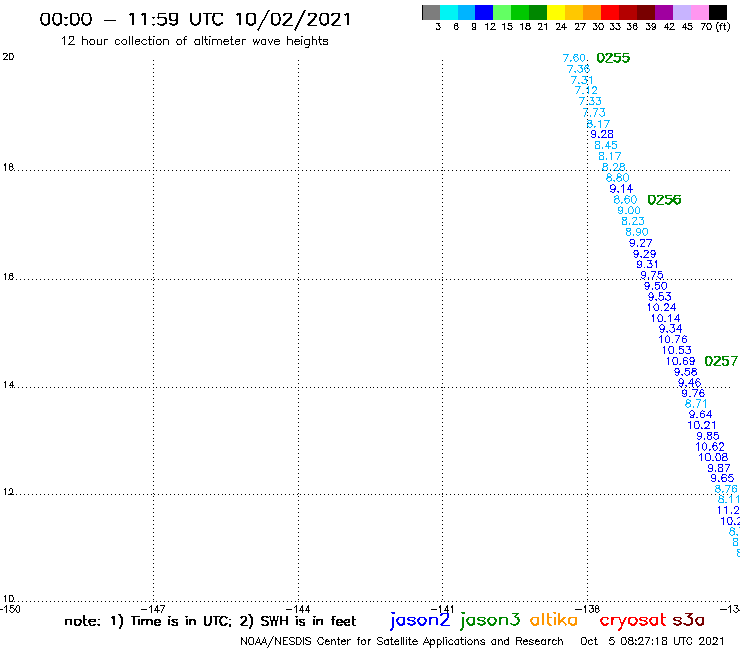Click the longitude label -138
The width and height of the screenshot is (740, 650).
click(588, 609)
